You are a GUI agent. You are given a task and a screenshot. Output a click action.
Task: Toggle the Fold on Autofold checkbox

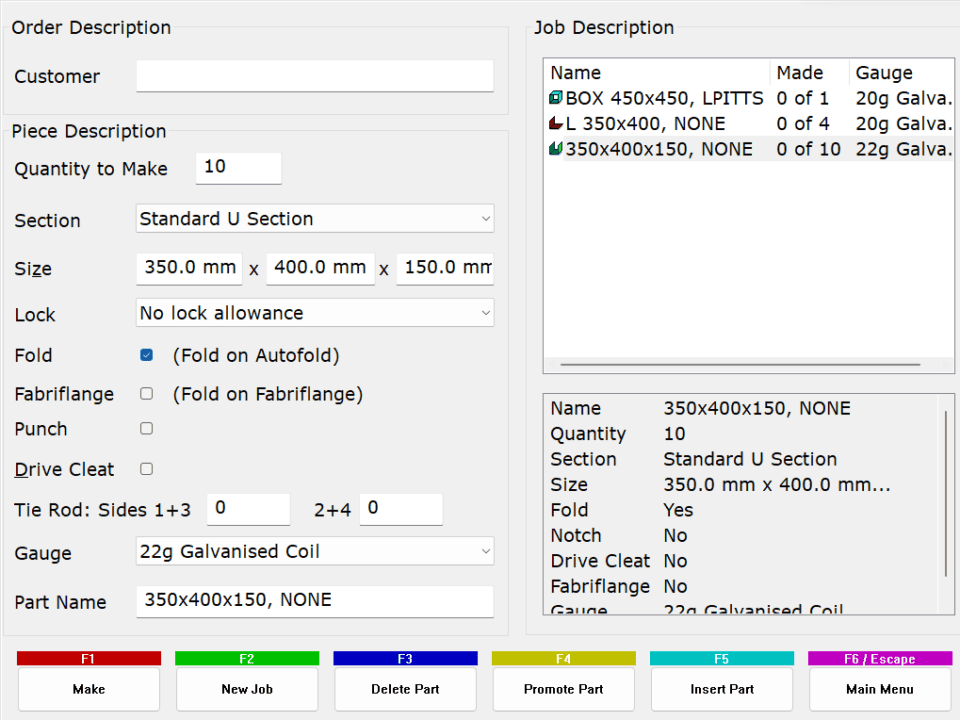pyautogui.click(x=147, y=355)
